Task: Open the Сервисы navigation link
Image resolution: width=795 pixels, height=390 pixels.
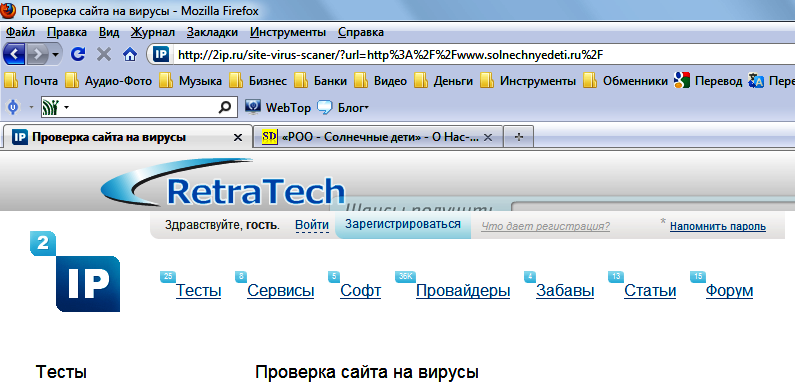Action: click(280, 291)
